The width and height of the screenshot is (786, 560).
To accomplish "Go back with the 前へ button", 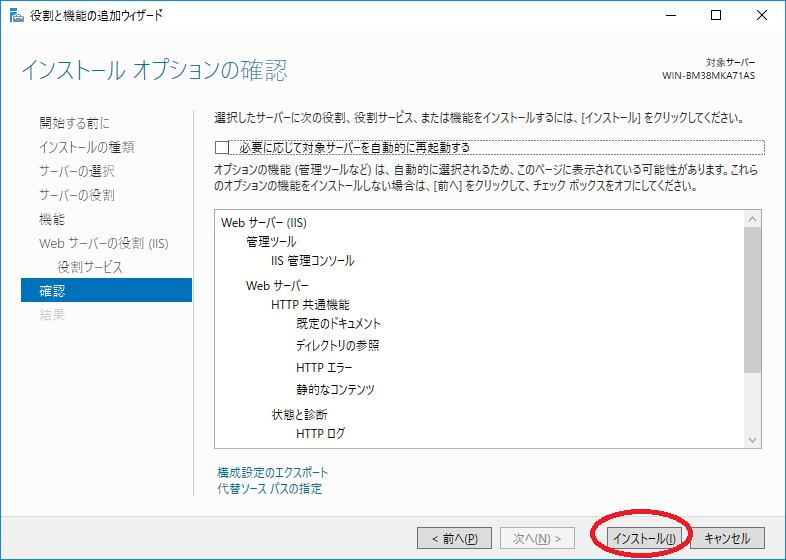I will click(454, 538).
